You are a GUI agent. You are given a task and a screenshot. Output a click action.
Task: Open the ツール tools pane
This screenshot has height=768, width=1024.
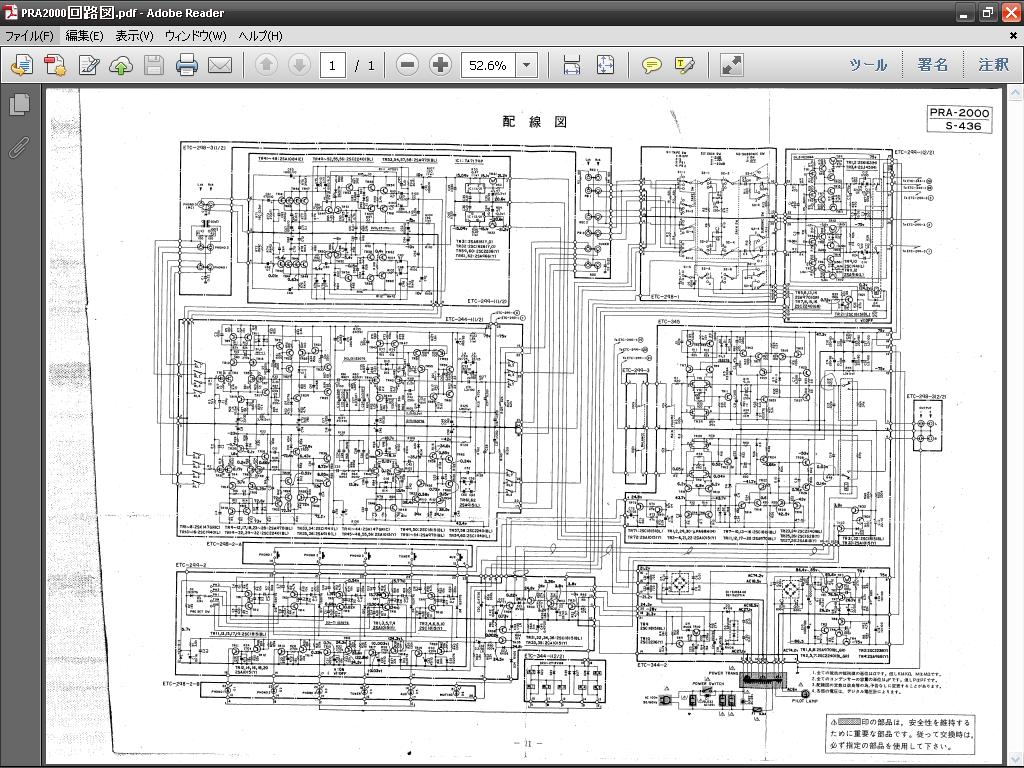tap(868, 65)
